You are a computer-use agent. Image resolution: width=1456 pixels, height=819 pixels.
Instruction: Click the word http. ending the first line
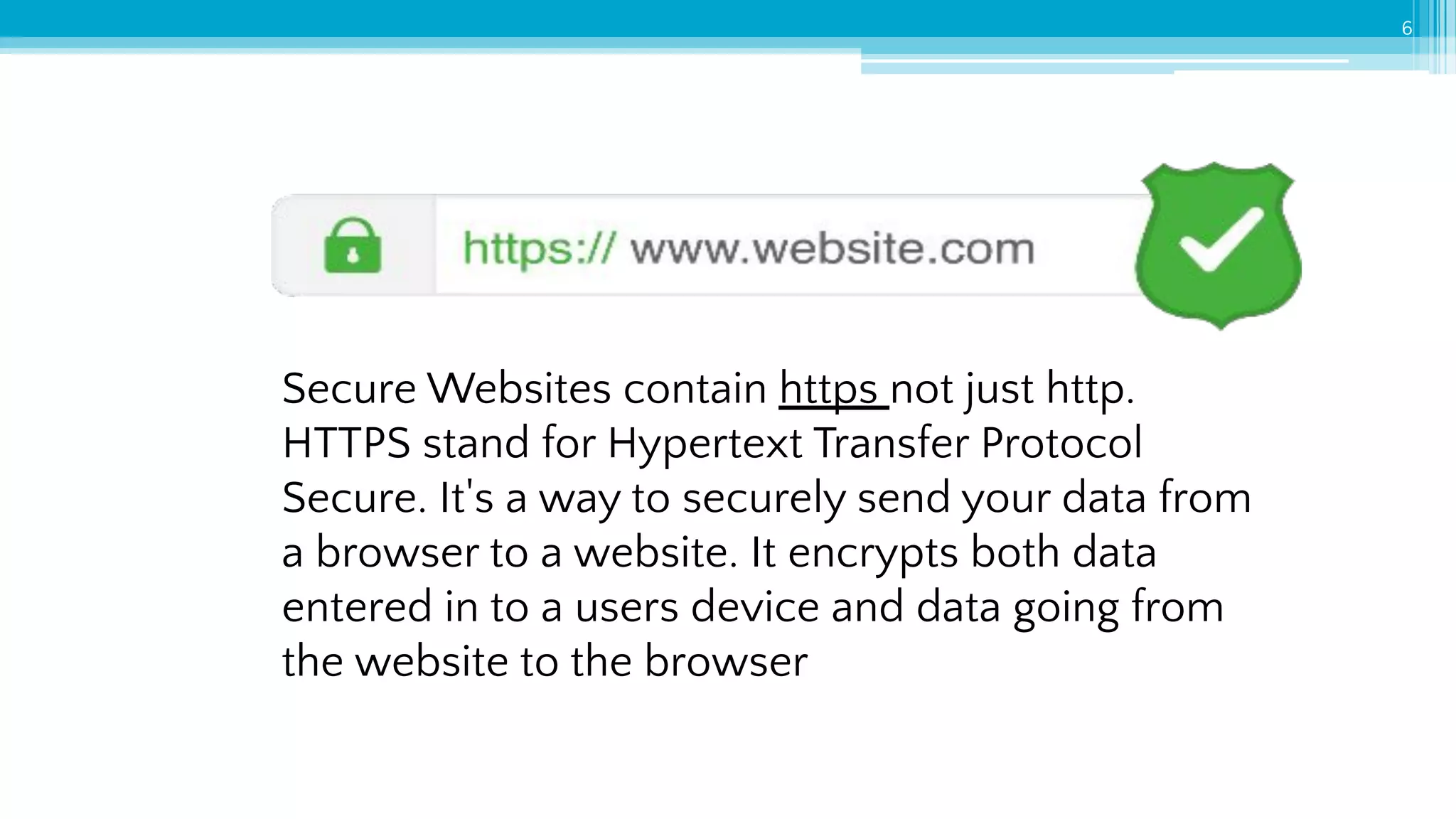pyautogui.click(x=1090, y=390)
